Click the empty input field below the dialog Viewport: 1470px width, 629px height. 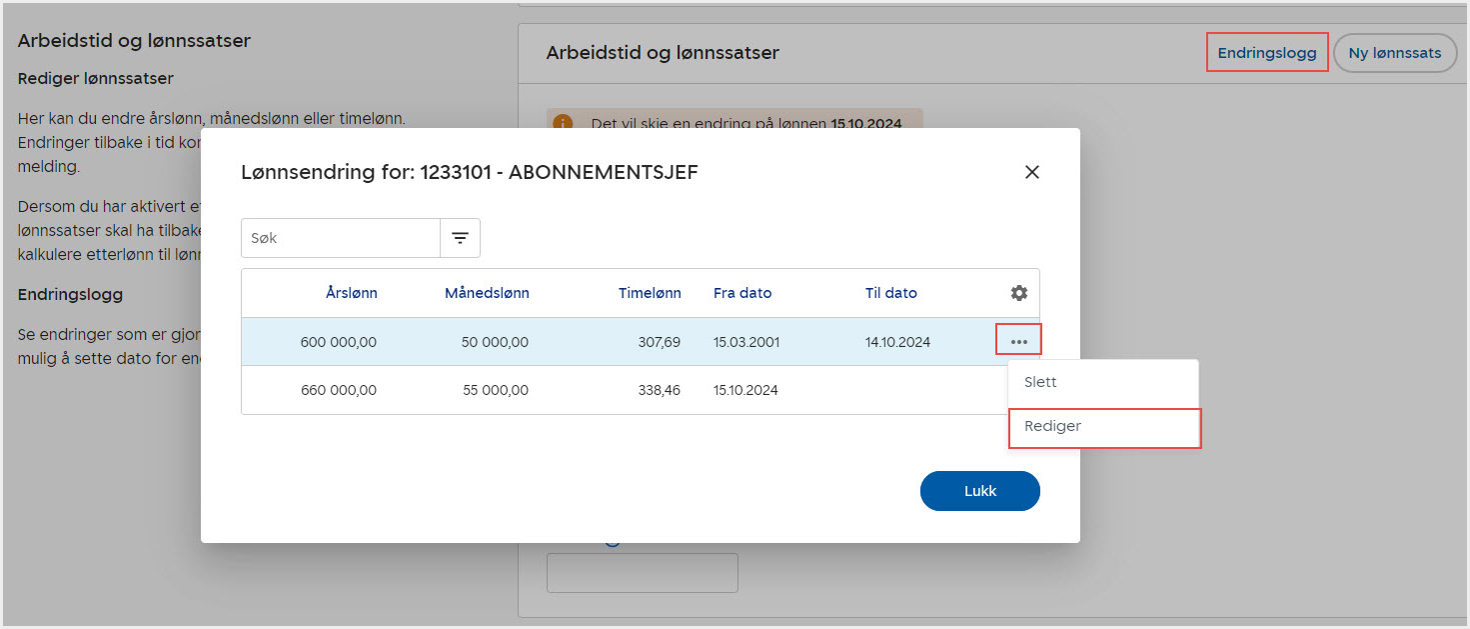pyautogui.click(x=642, y=573)
